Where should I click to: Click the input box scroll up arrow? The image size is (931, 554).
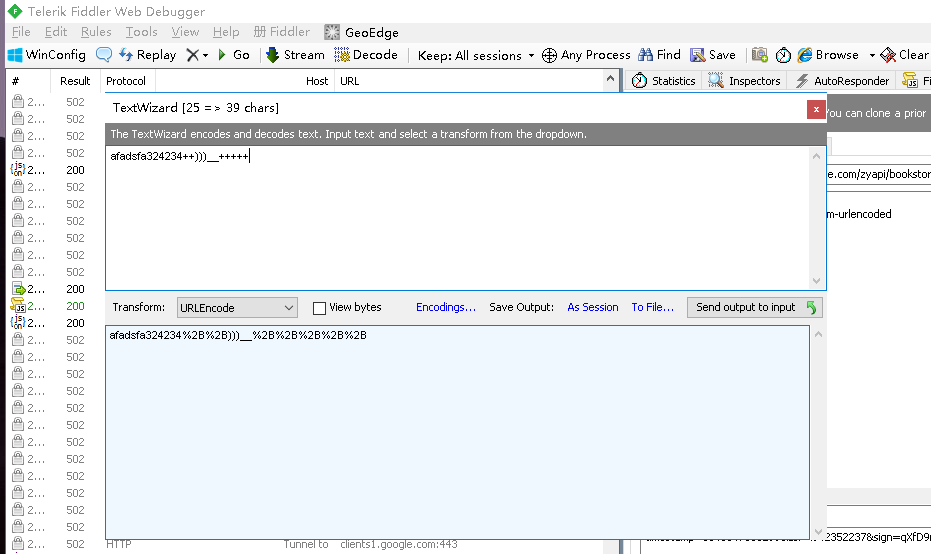point(816,156)
